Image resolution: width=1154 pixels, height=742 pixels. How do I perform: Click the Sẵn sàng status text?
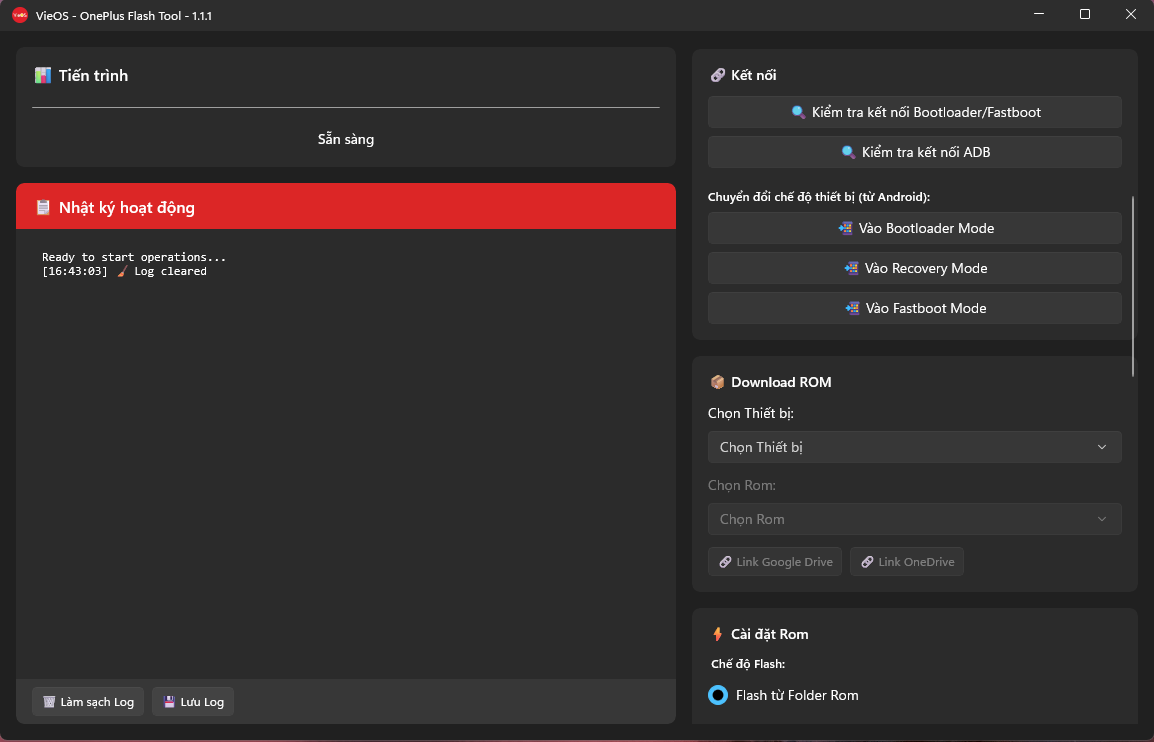click(346, 139)
